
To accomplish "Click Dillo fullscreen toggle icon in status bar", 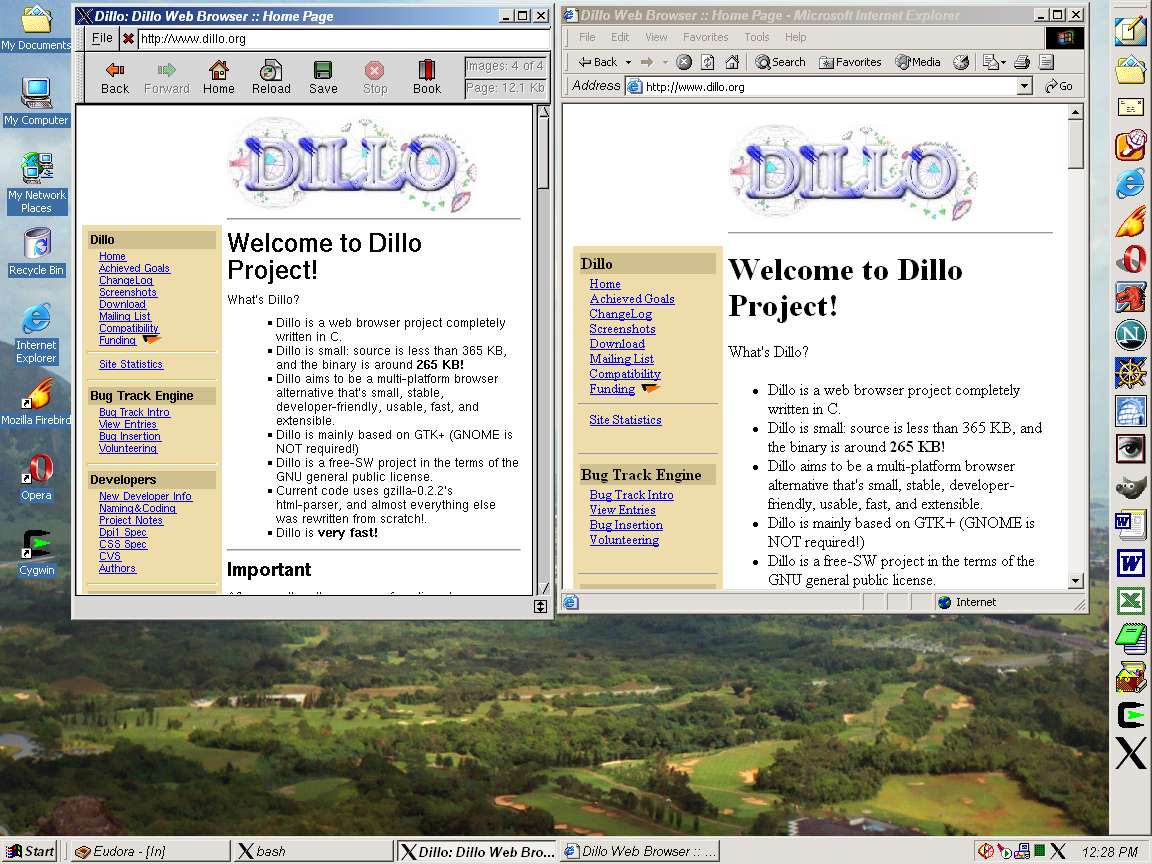I will [541, 606].
